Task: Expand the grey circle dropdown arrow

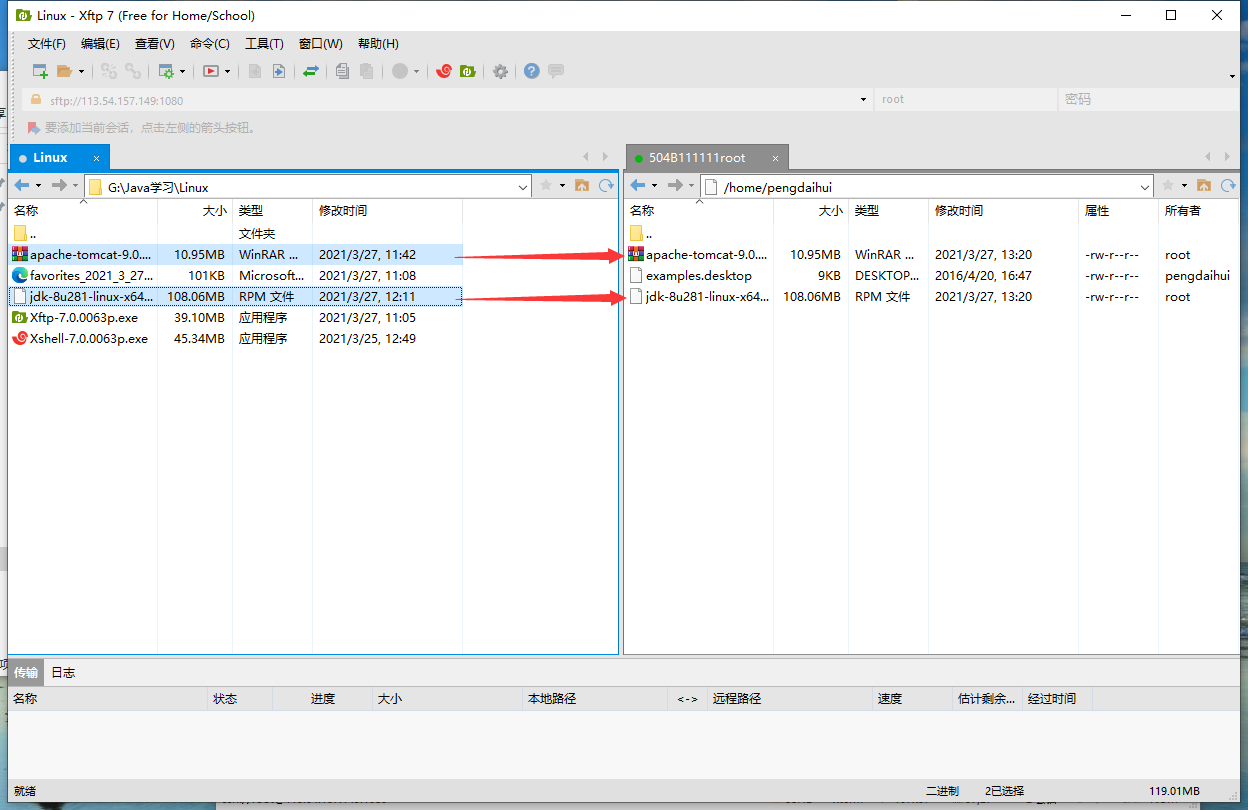Action: point(416,72)
